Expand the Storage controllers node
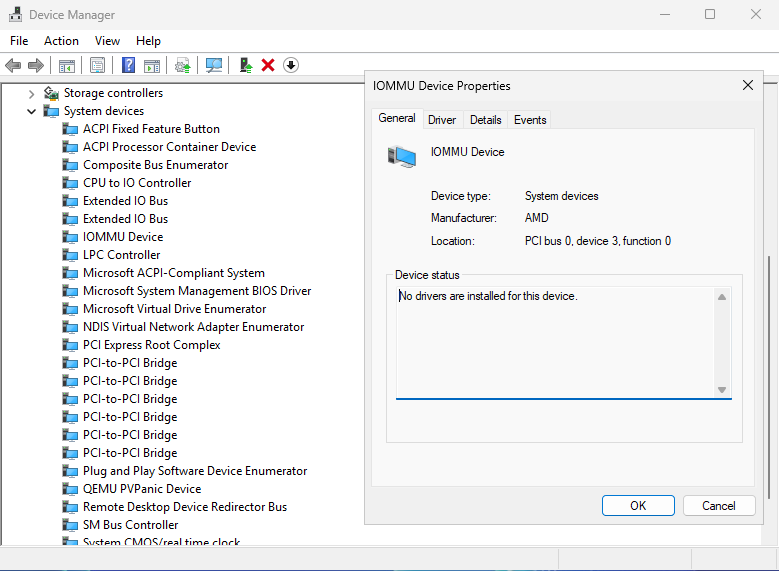The height and width of the screenshot is (571, 779). click(32, 93)
